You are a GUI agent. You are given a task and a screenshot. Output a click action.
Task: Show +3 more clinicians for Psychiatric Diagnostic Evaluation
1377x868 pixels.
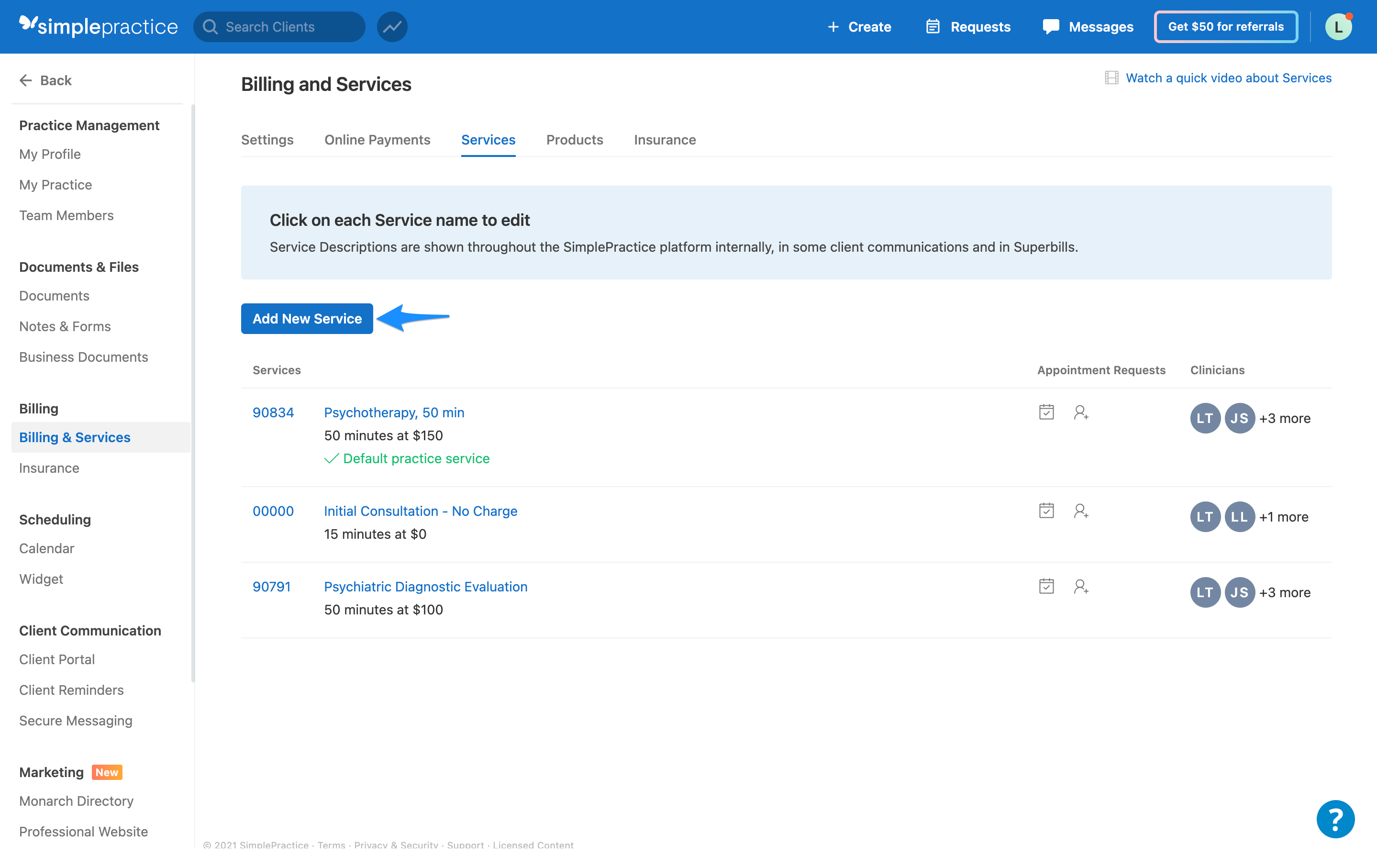(x=1284, y=592)
